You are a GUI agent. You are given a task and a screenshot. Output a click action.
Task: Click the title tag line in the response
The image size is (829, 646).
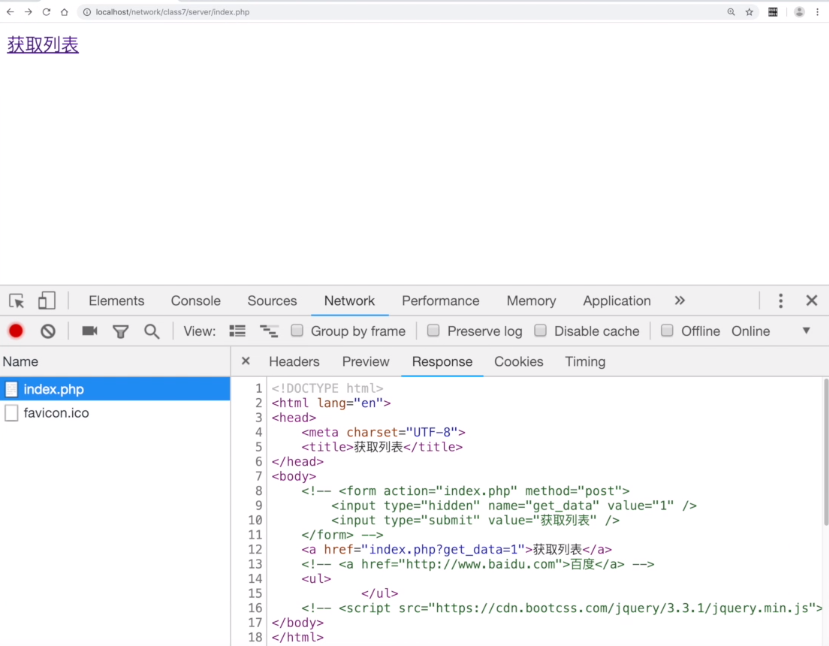[x=382, y=447]
